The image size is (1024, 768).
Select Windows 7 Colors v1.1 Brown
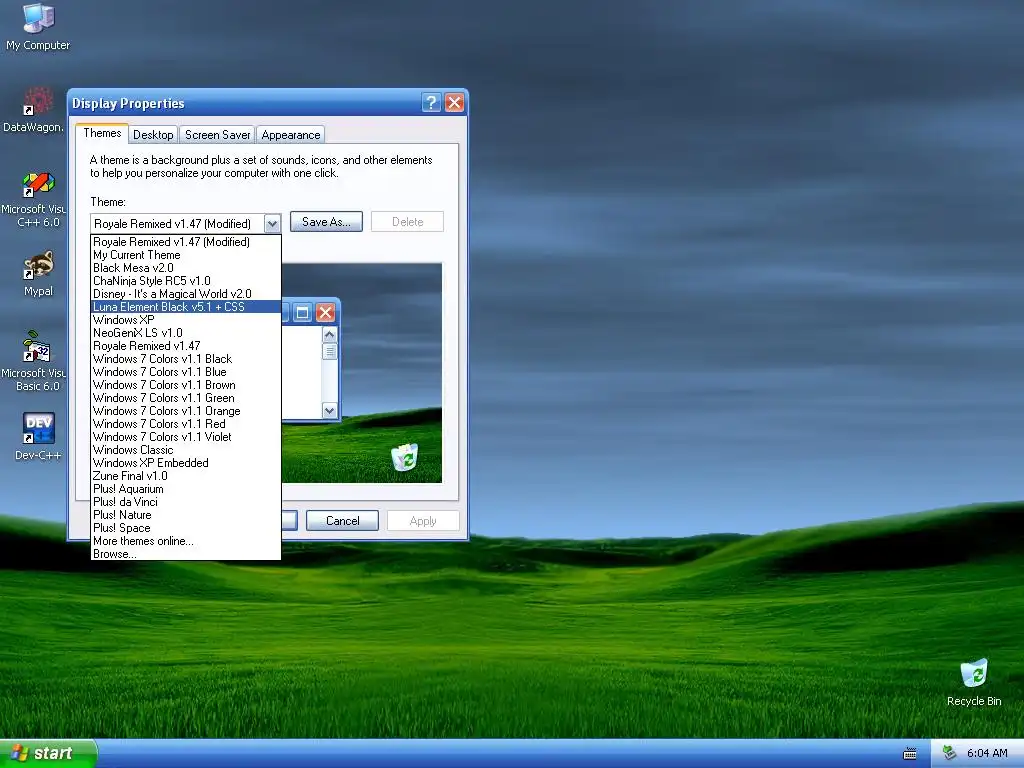(x=186, y=385)
